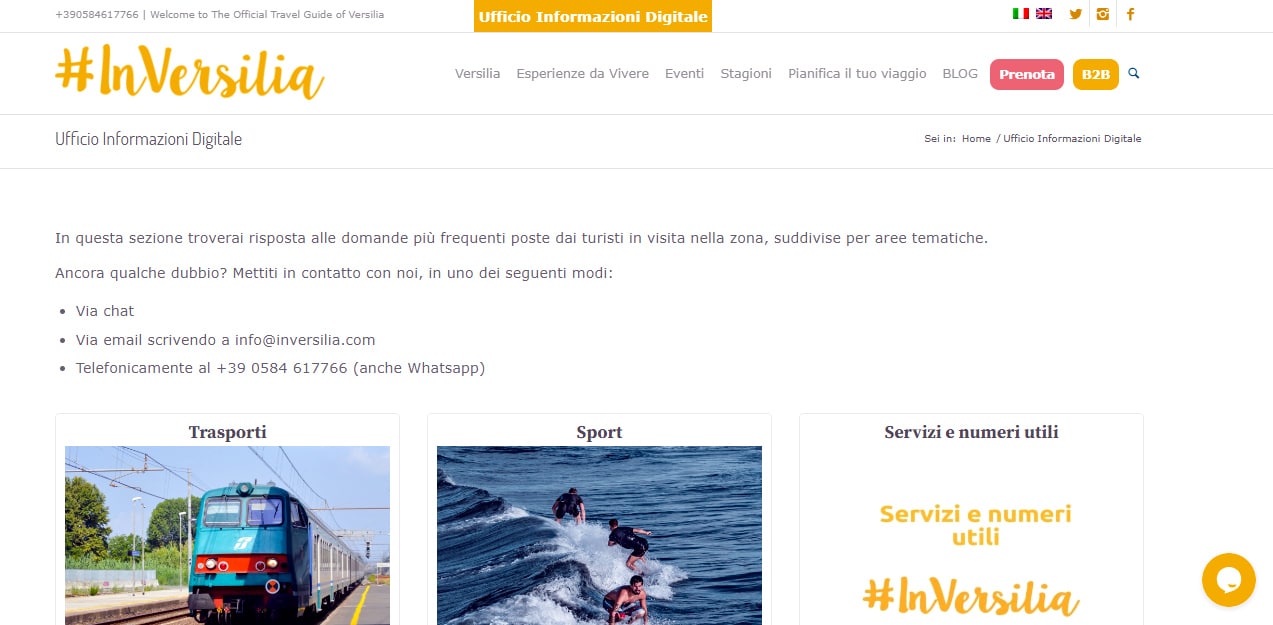This screenshot has height=625, width=1273.
Task: Open Servizi e numeri utili card title
Action: (x=971, y=432)
